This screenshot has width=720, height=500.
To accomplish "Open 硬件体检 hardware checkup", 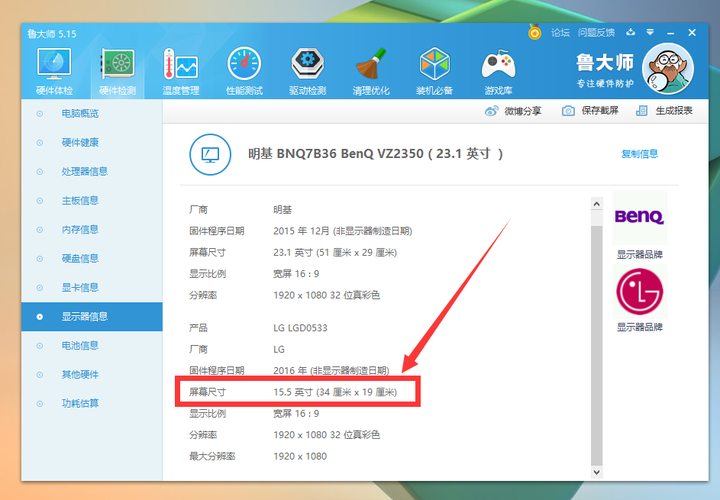I will coord(54,71).
